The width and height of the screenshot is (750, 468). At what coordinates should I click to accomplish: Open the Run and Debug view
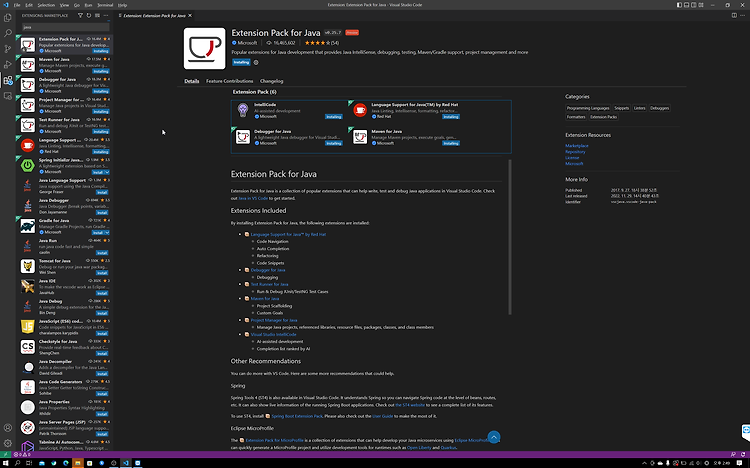click(8, 65)
